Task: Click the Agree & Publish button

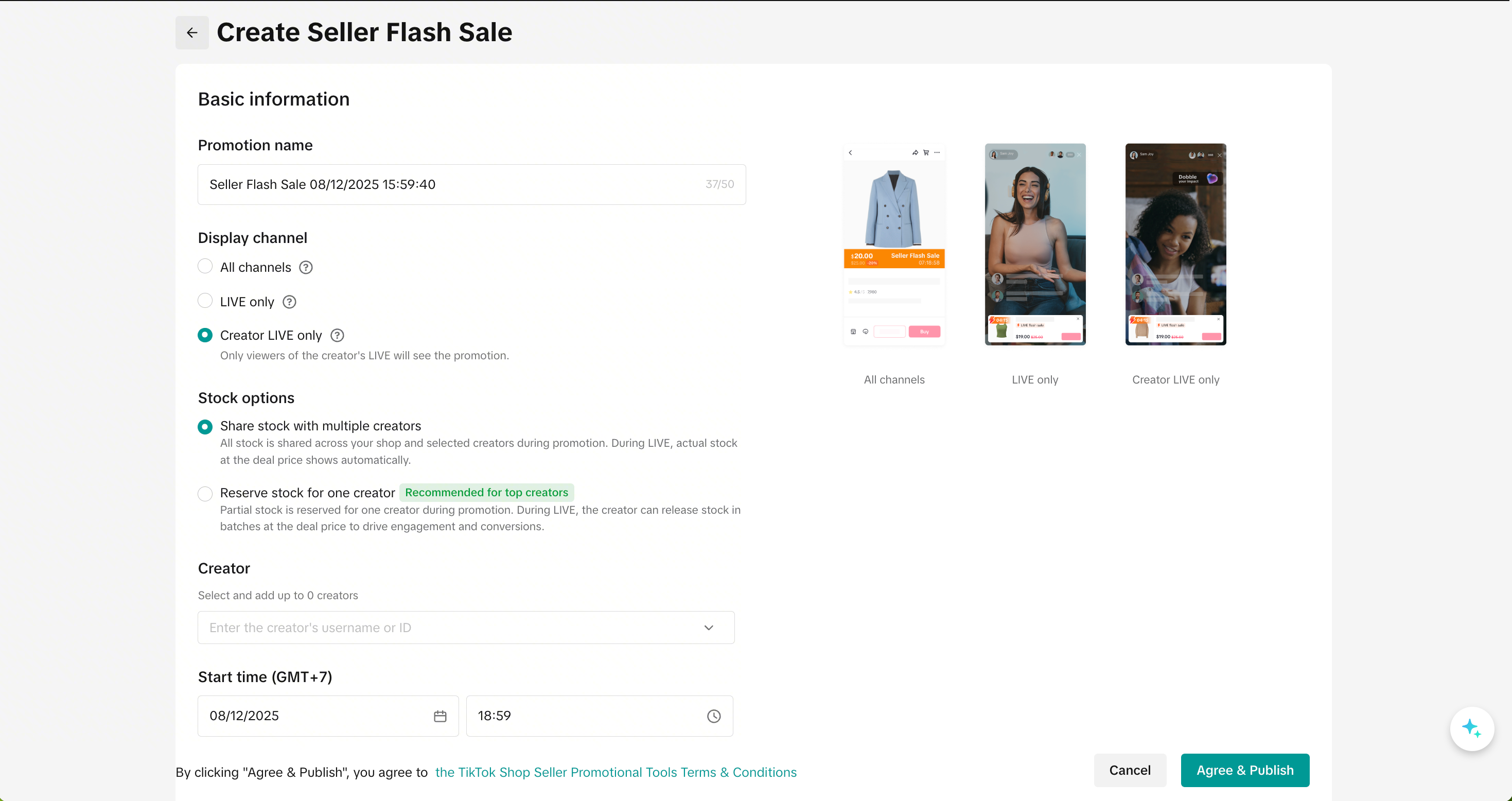Action: [1244, 770]
